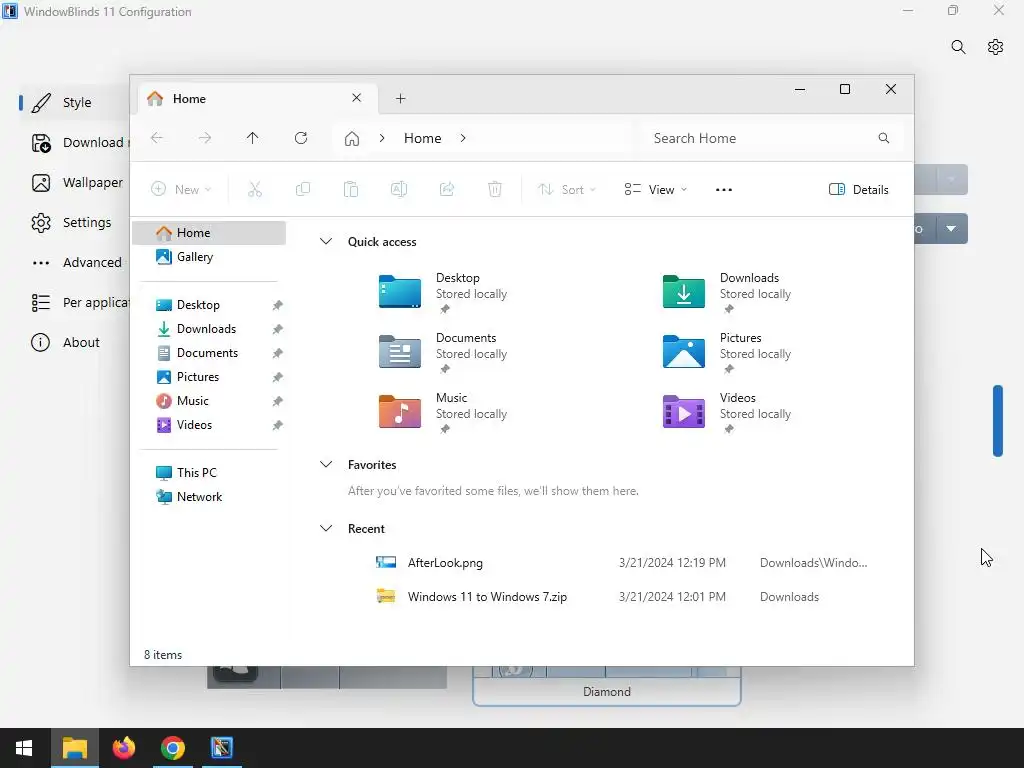Open the Sort dropdown

566,189
